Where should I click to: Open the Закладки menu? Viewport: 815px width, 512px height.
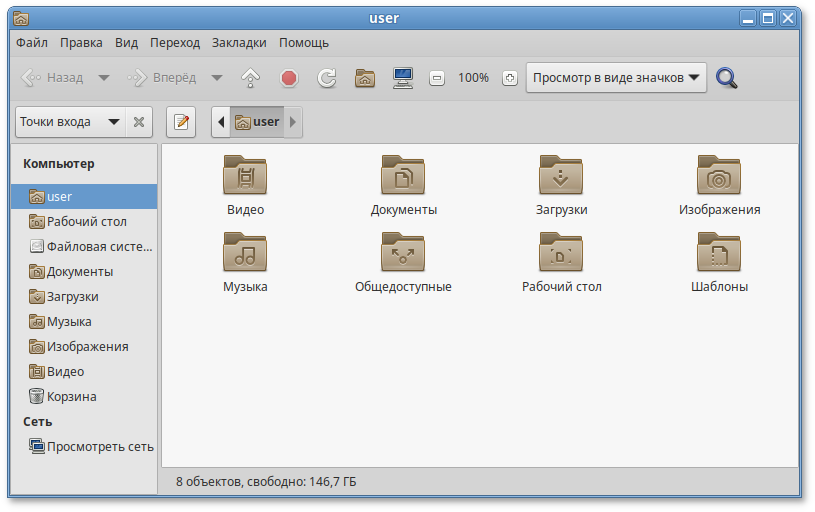pyautogui.click(x=239, y=43)
